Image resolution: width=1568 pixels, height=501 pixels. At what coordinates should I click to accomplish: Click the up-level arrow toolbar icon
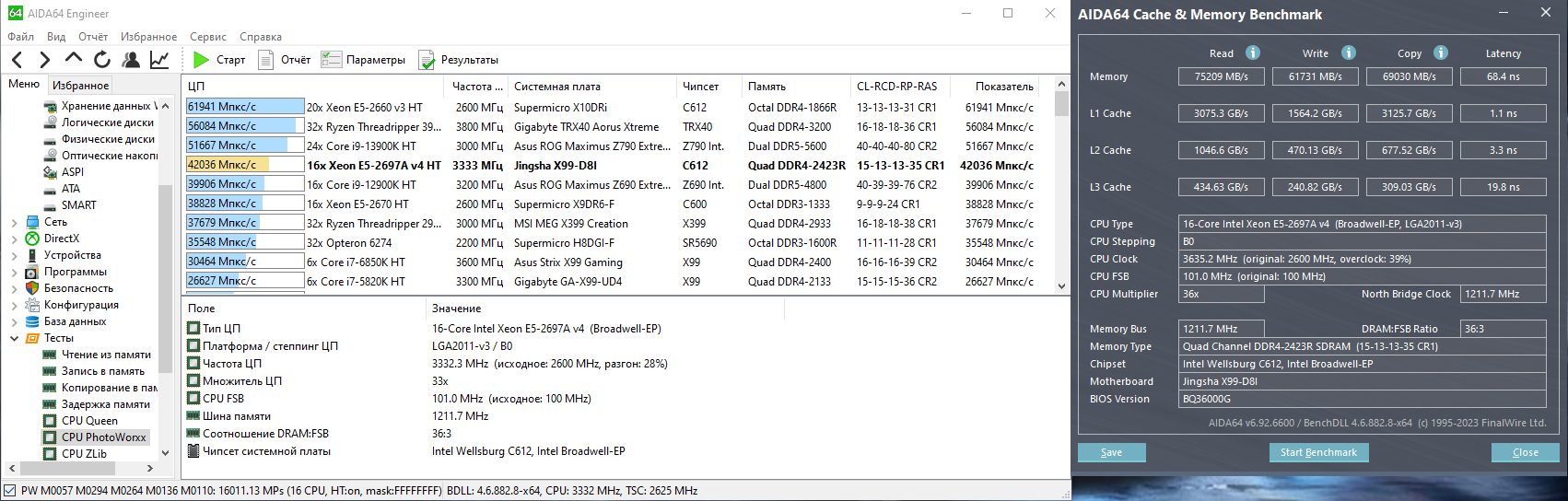tap(73, 59)
